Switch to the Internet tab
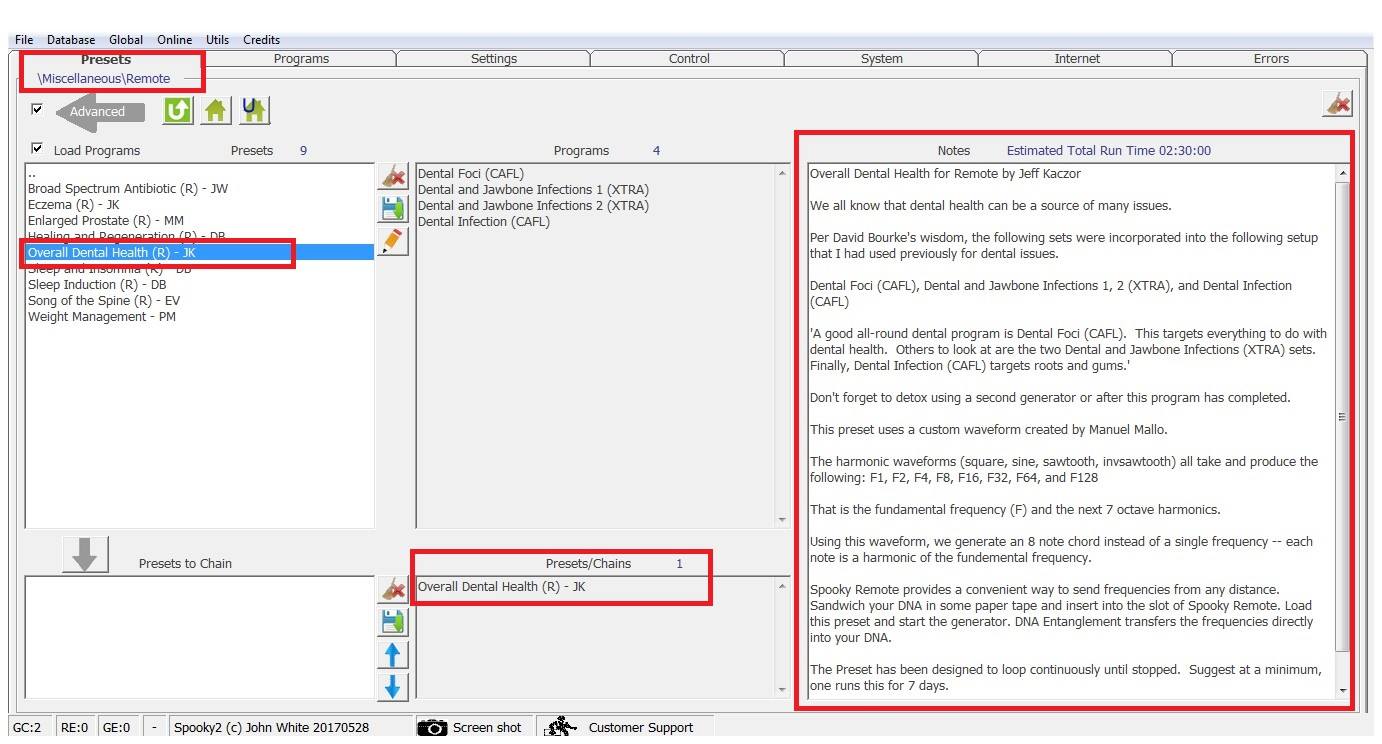This screenshot has width=1382, height=744. (1077, 59)
